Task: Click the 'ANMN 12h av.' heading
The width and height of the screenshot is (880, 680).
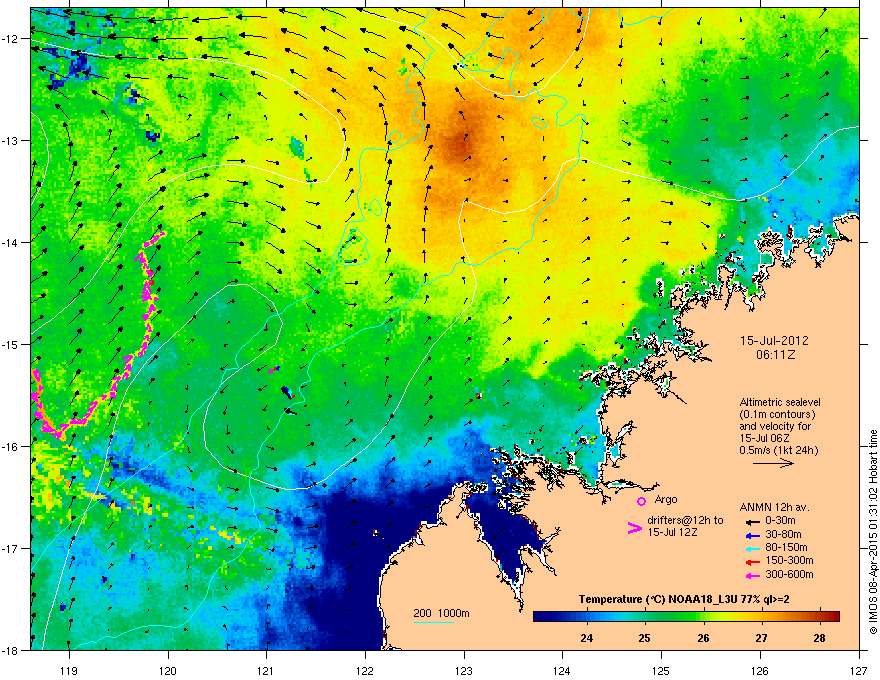Action: [x=774, y=507]
